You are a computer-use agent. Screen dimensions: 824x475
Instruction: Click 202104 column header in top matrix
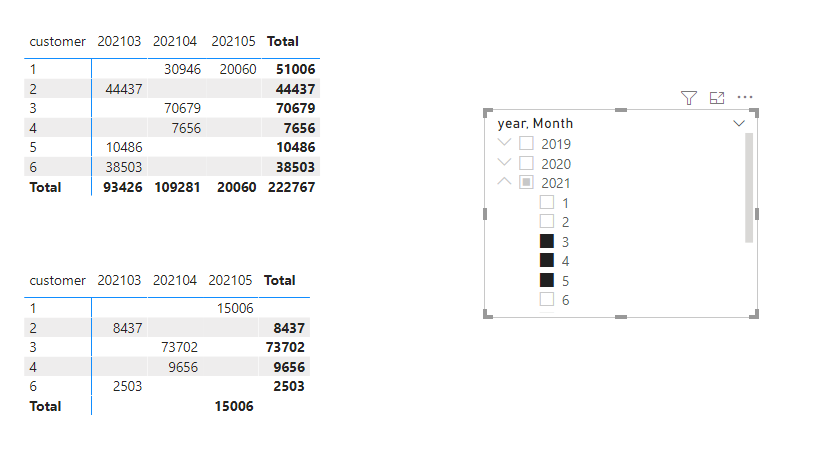tap(175, 42)
